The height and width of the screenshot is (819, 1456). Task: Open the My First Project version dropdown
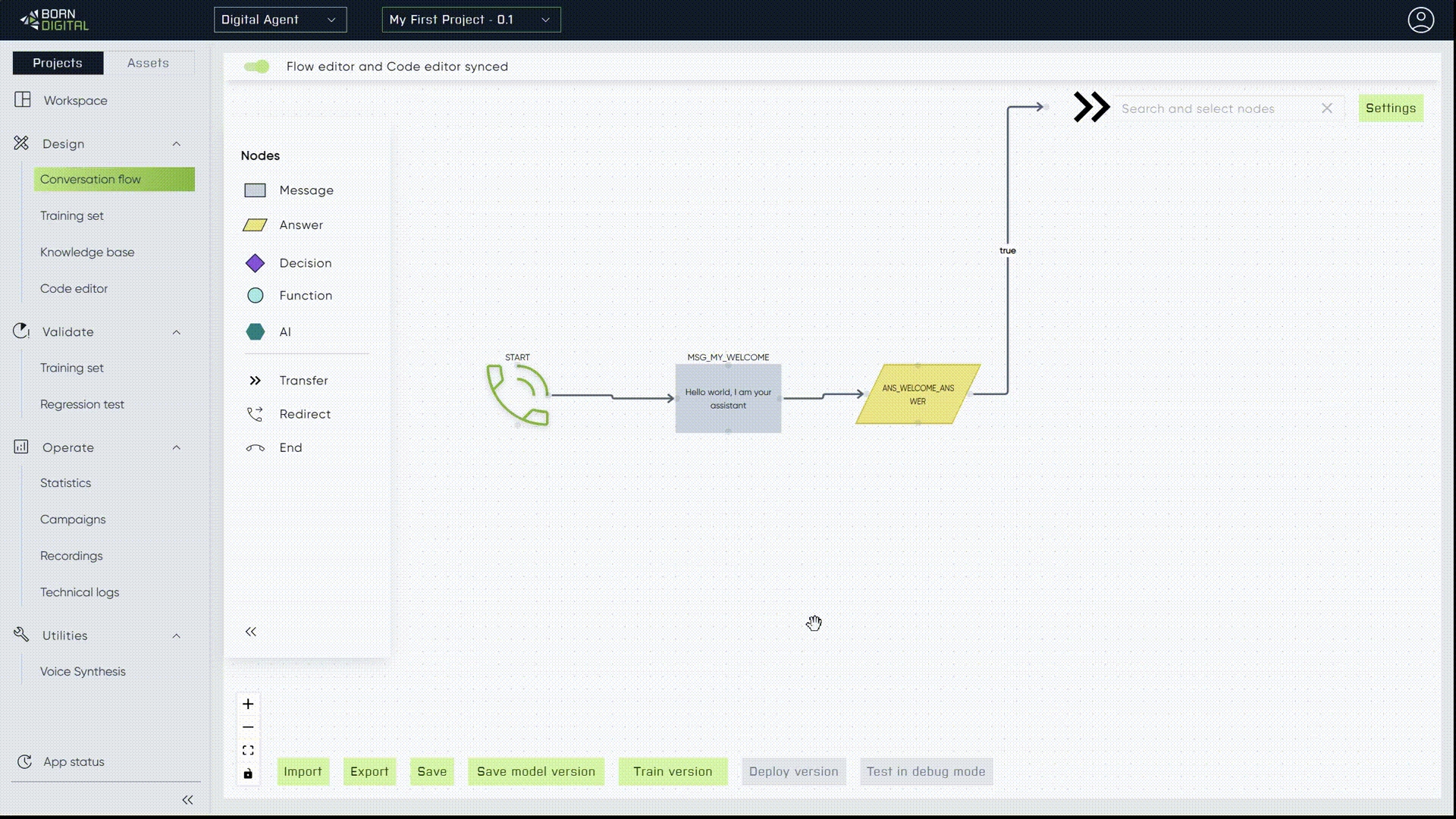tap(471, 20)
